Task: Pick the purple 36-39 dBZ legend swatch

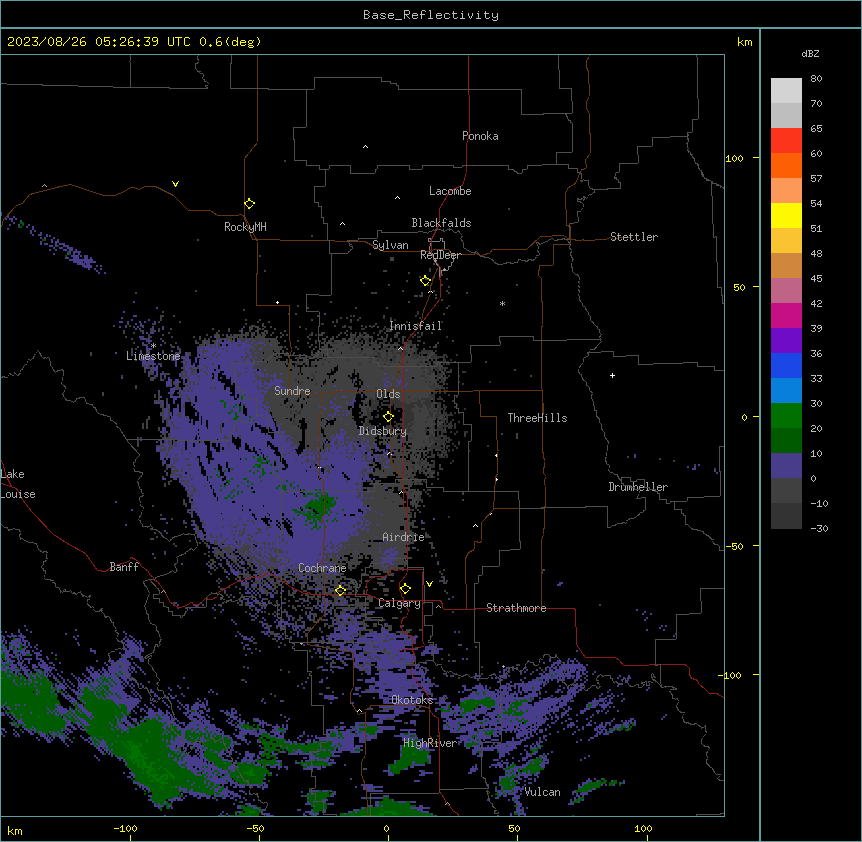Action: 786,341
